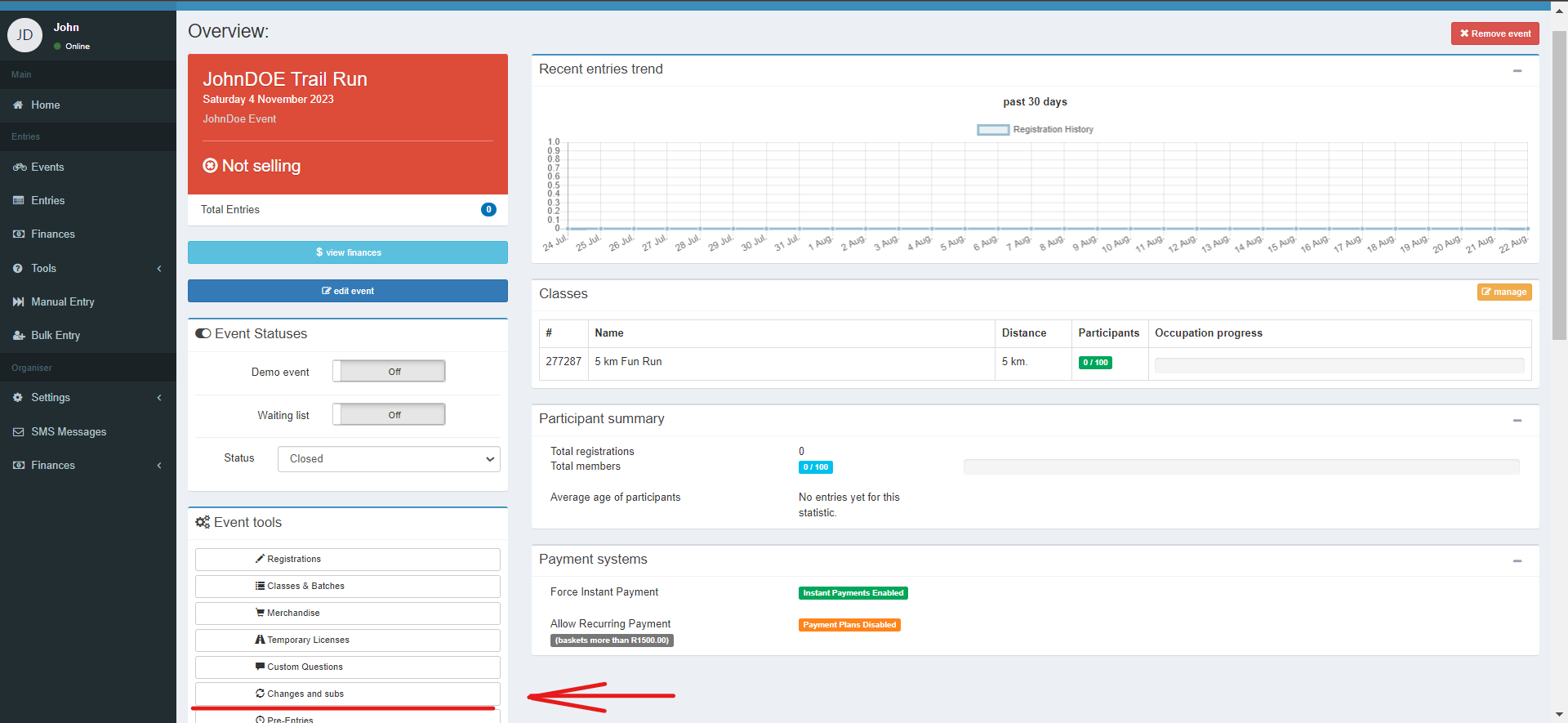
Task: Click the Instant Payments Enabled badge
Action: tap(853, 593)
